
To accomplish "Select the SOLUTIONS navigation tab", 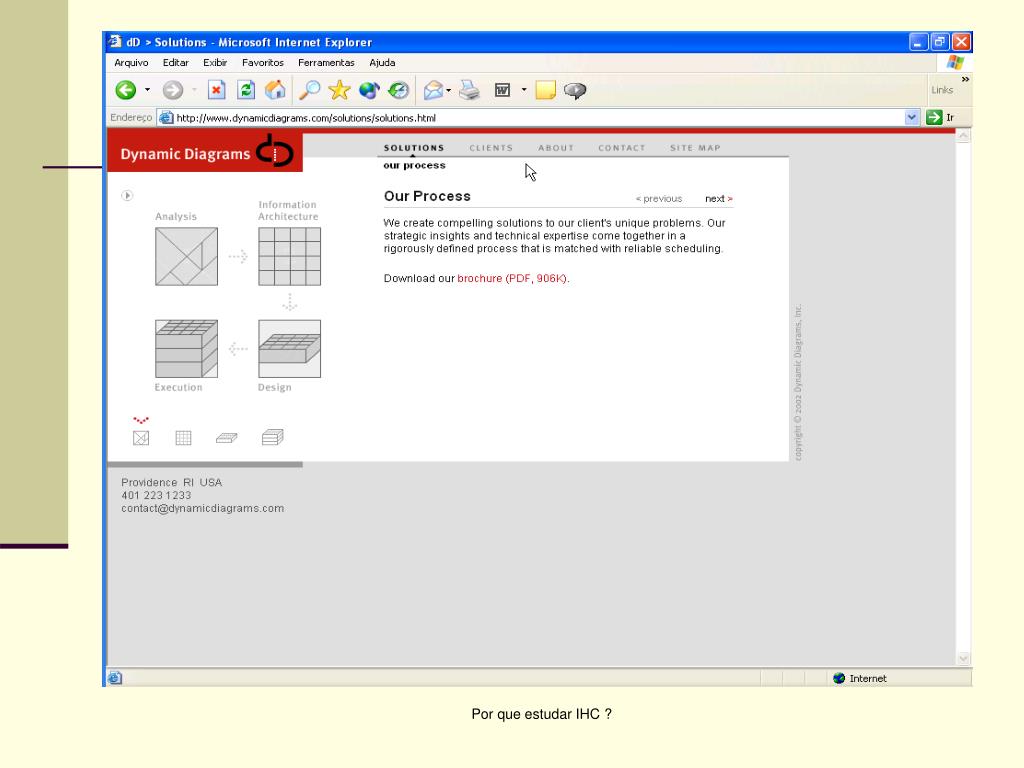I will (x=413, y=148).
